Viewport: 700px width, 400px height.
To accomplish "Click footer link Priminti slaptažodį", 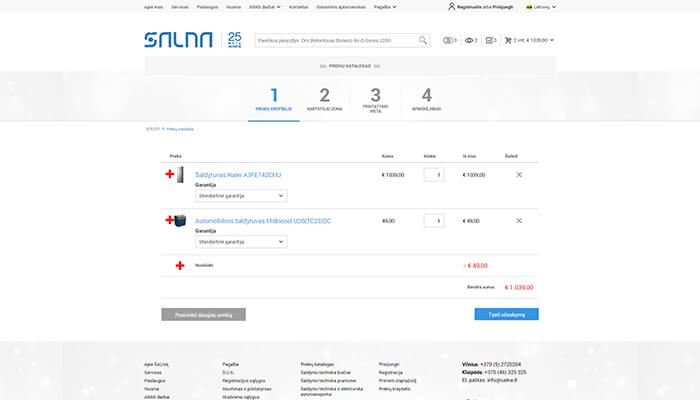I will coord(397,381).
